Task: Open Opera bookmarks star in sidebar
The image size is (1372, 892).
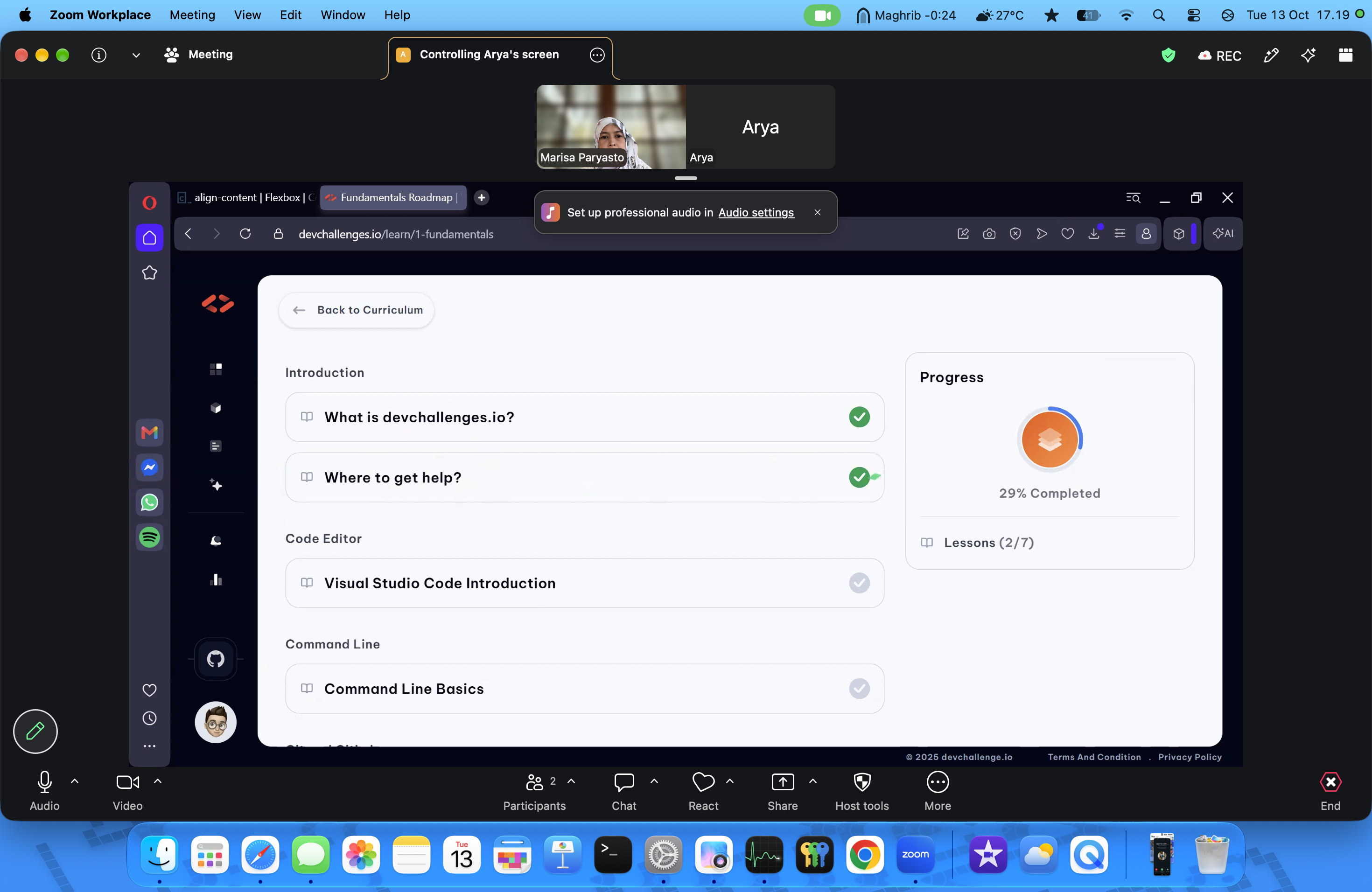Action: point(149,272)
